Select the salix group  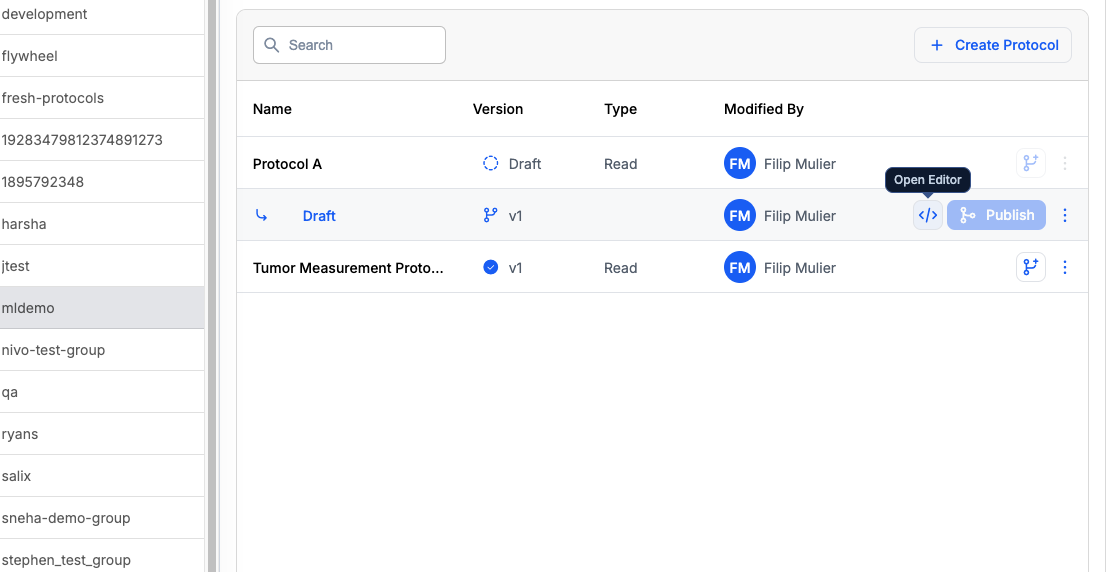pyautogui.click(x=102, y=476)
